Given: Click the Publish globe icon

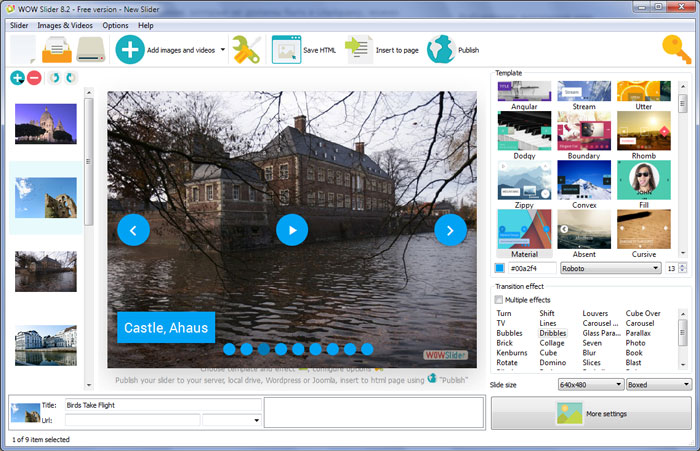Looking at the screenshot, I should pyautogui.click(x=441, y=50).
